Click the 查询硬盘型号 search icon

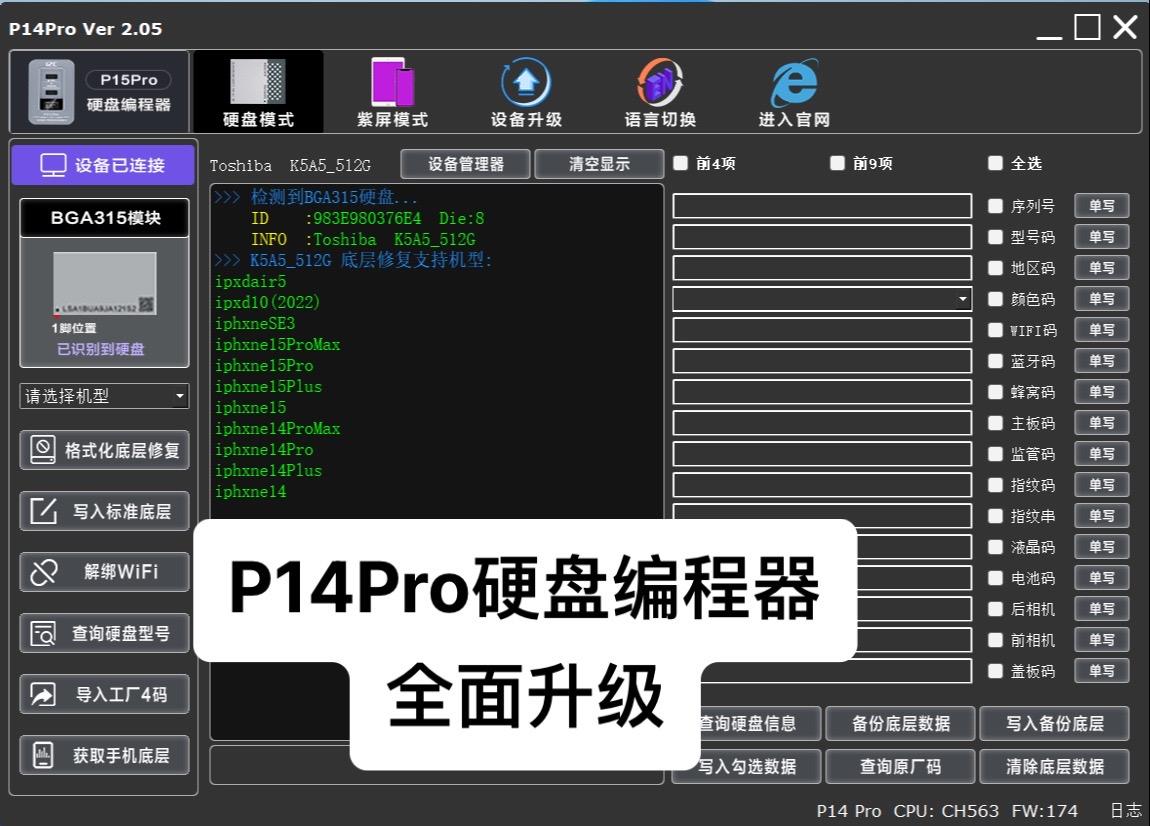(x=43, y=633)
